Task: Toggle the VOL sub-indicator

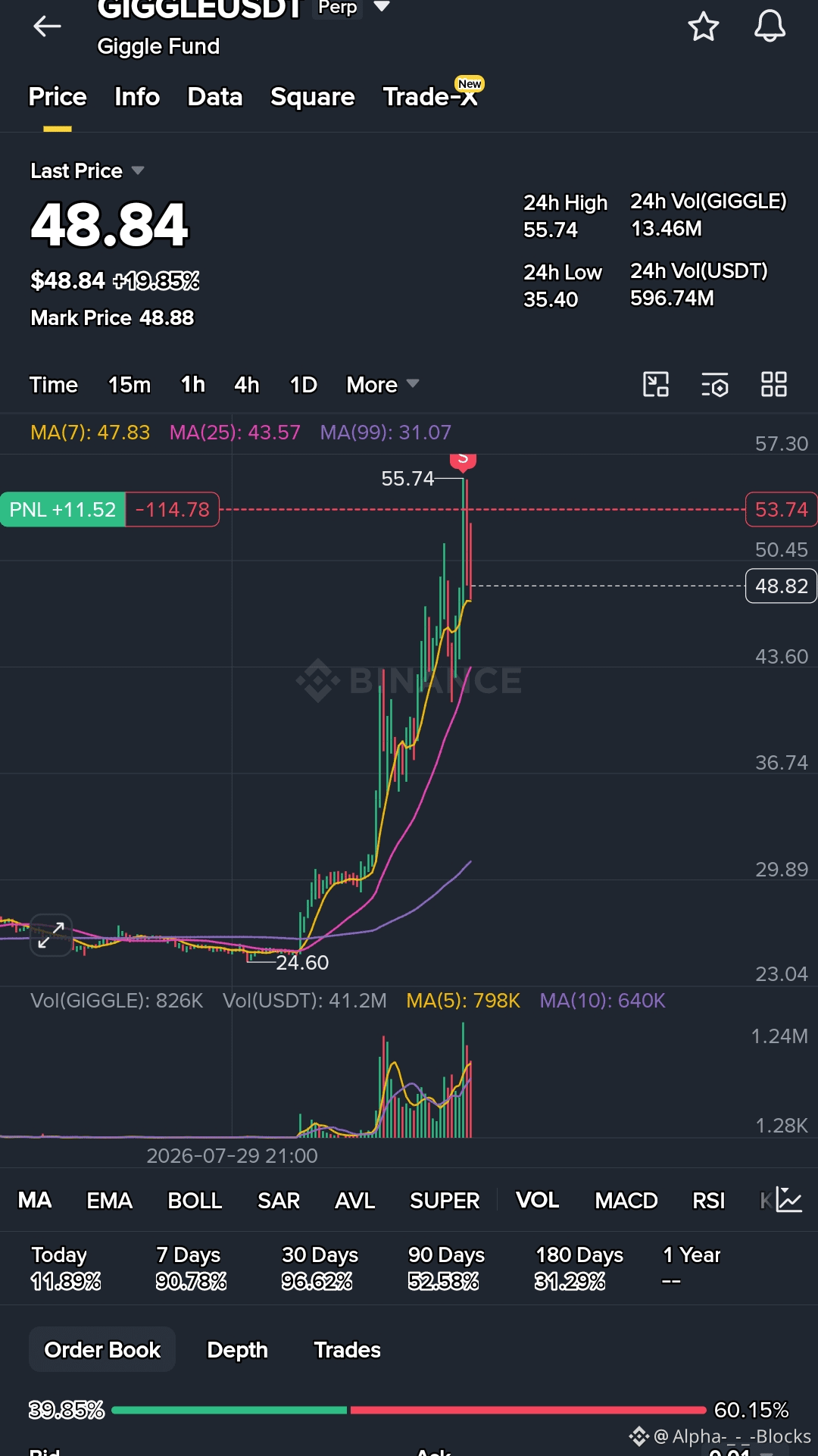Action: (538, 1200)
